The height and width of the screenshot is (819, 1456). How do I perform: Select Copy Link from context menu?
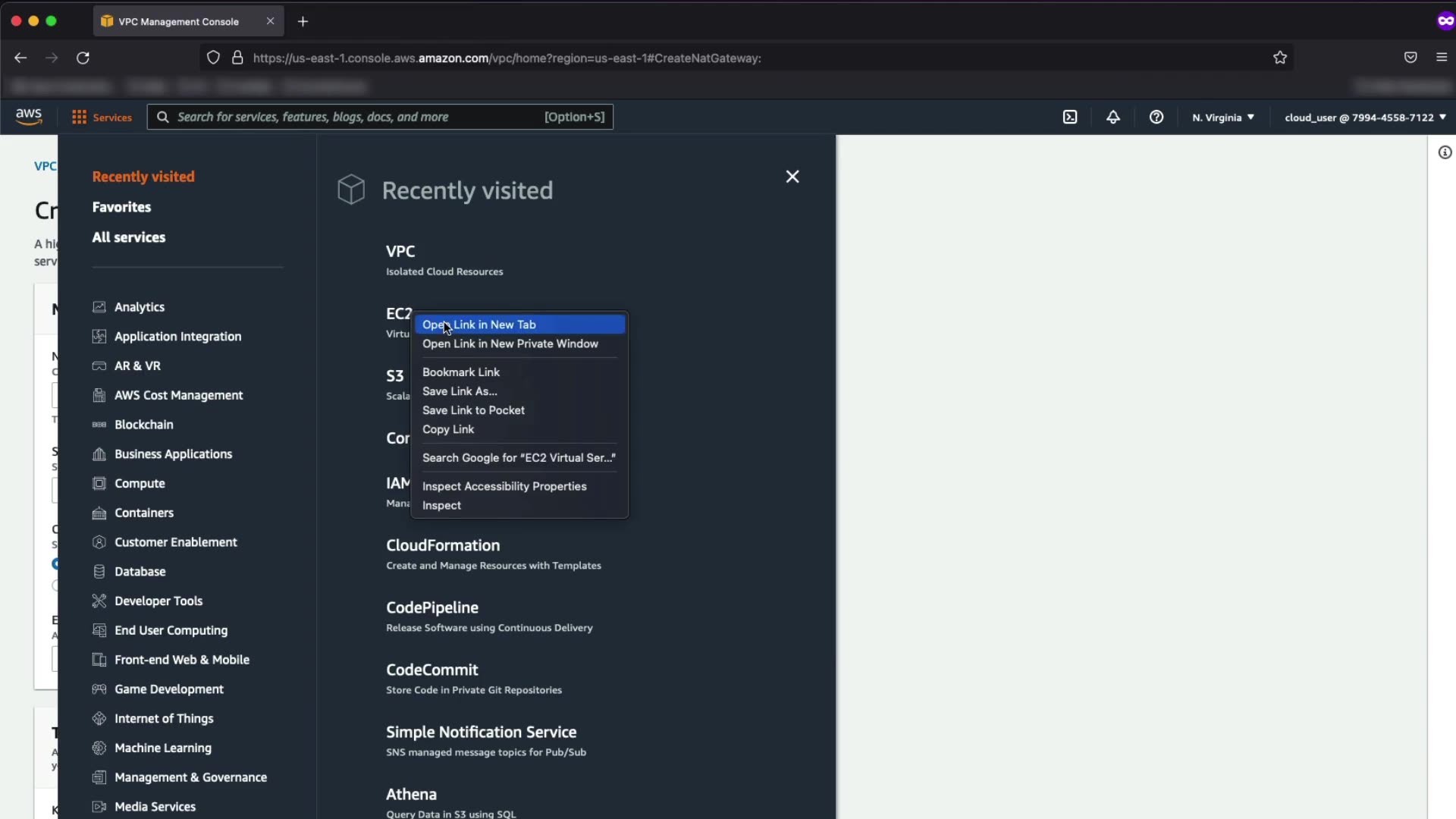click(x=448, y=429)
